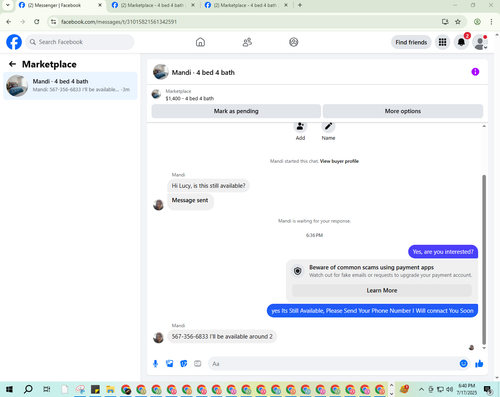Open File Explorer from the taskbar
500x397 pixels.
point(110,389)
